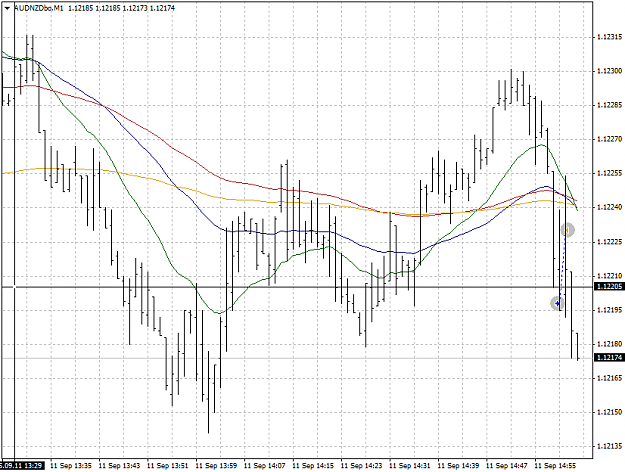Click price scale value 1.12225
Viewport: 625px width, 472px height.
(x=609, y=242)
